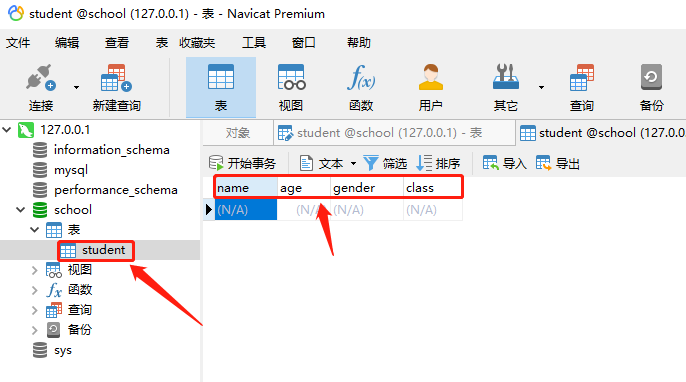The image size is (686, 382).
Task: Click the 开始事务 button
Action: coord(242,163)
